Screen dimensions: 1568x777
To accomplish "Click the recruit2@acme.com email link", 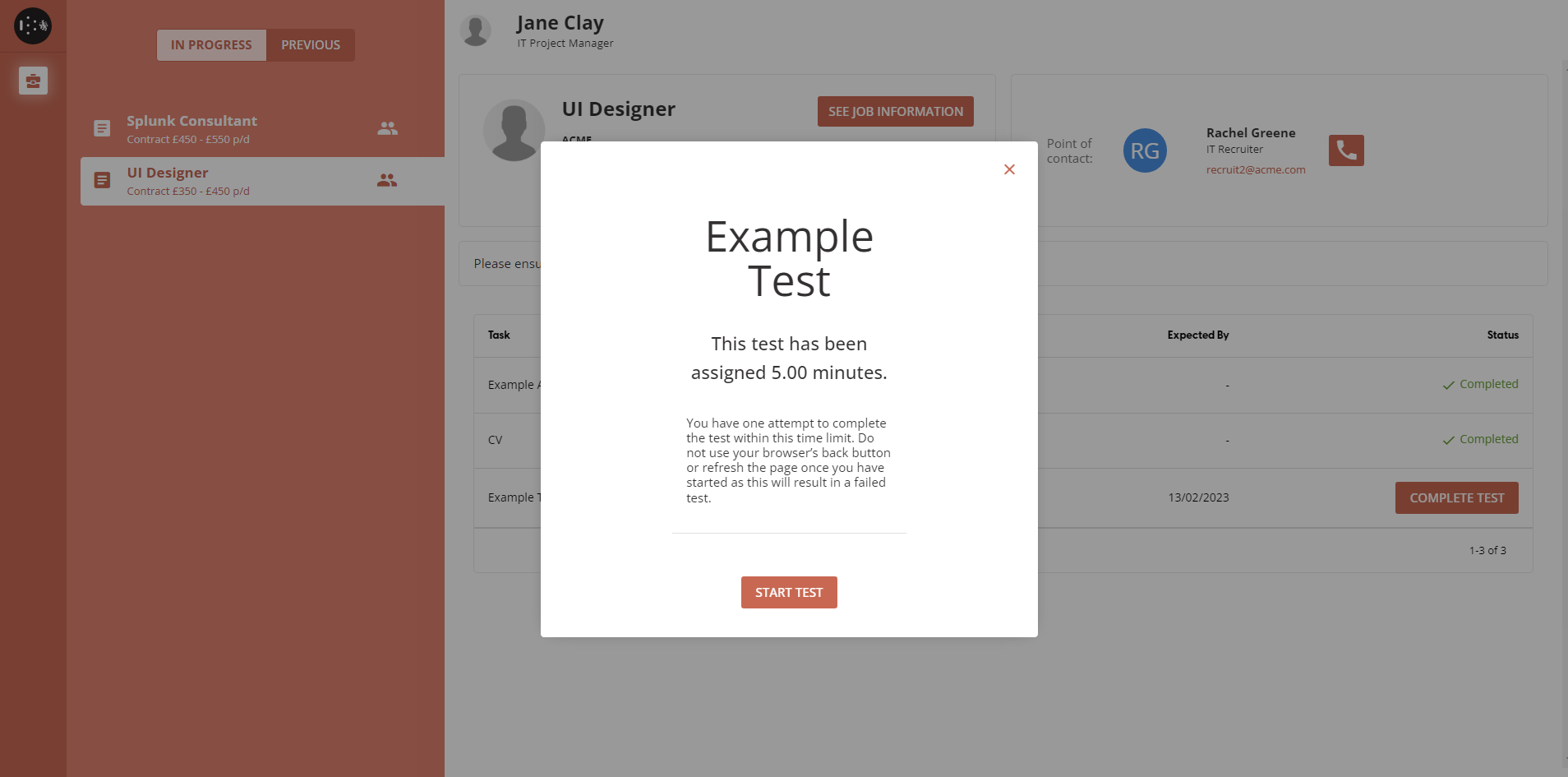I will pyautogui.click(x=1255, y=170).
